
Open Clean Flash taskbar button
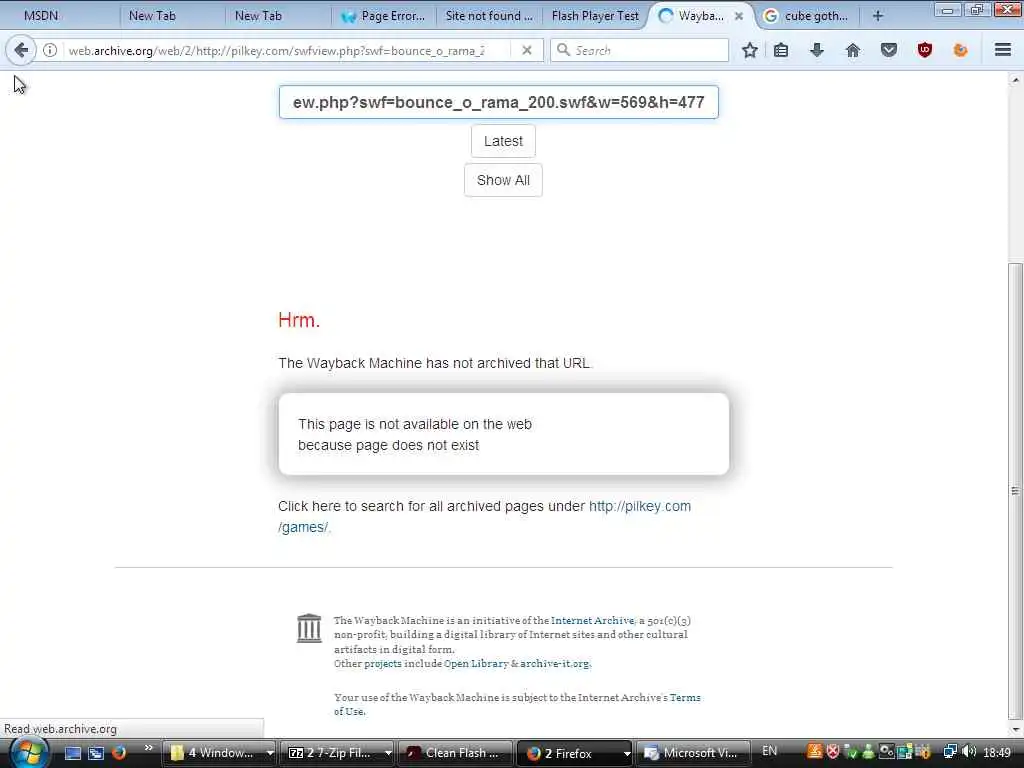[454, 753]
